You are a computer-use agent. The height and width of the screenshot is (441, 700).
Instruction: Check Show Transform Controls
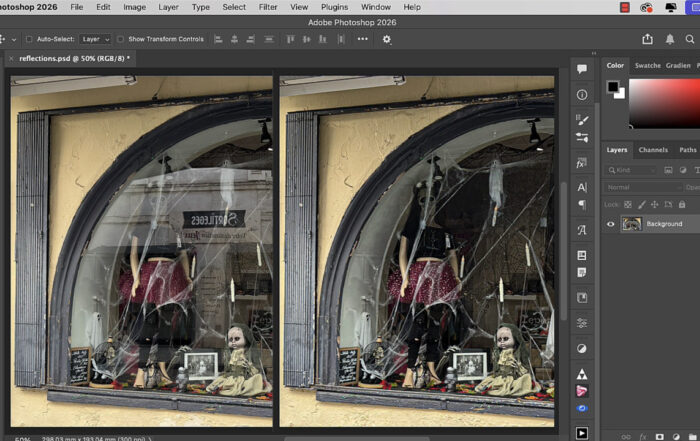121,39
